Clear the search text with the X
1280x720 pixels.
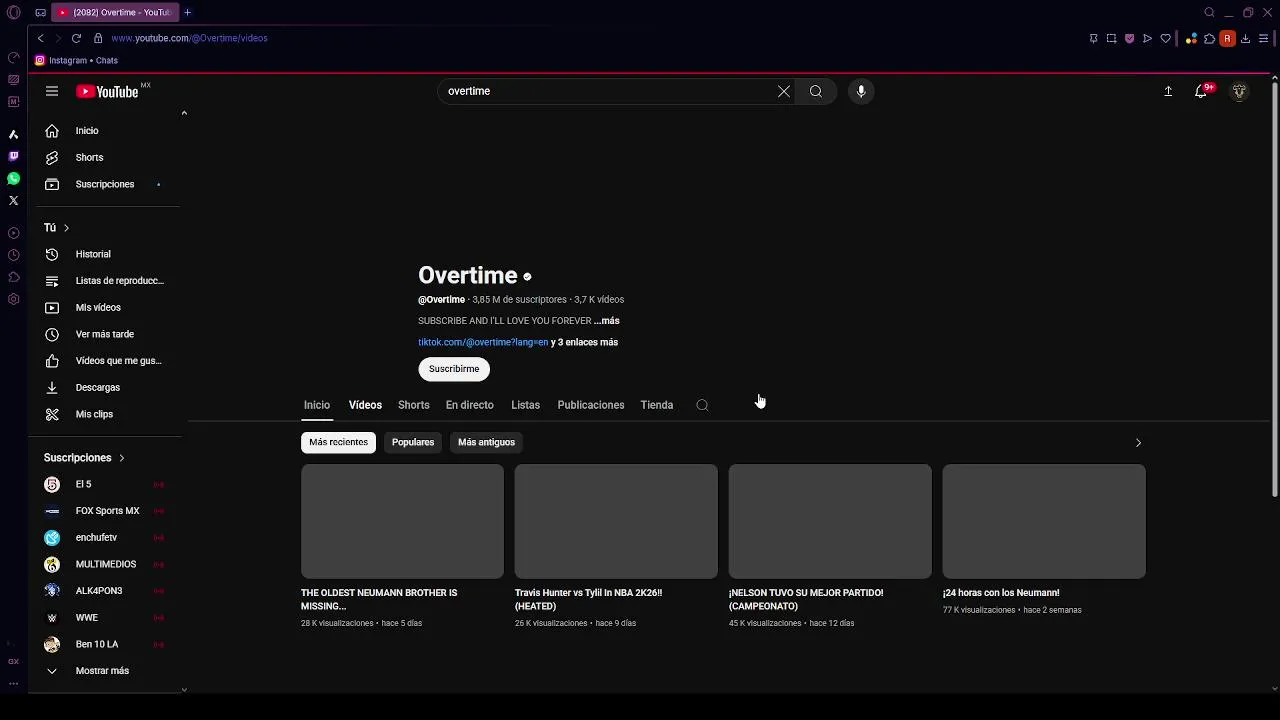pyautogui.click(x=784, y=91)
